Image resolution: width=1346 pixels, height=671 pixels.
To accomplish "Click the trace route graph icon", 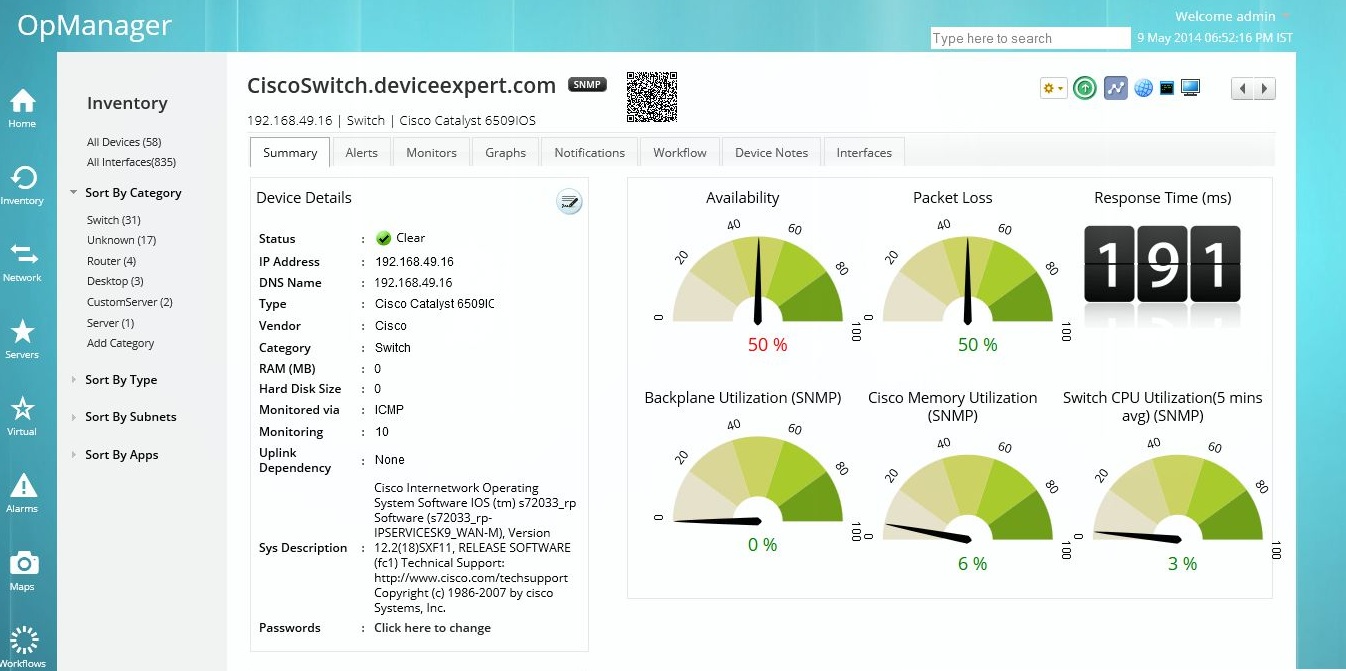I will tap(1115, 88).
